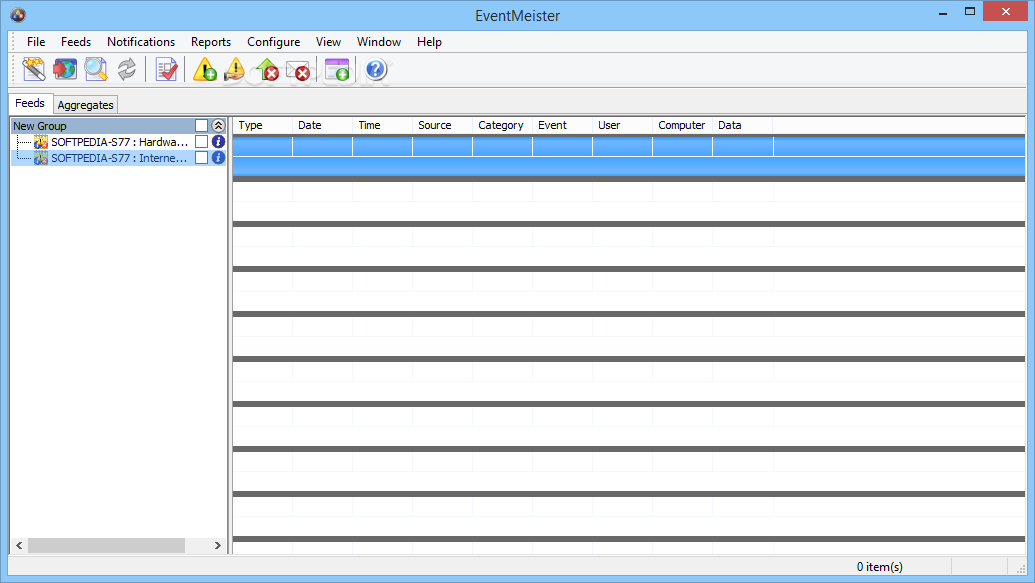
Task: Open the Configure menu
Action: (x=273, y=42)
